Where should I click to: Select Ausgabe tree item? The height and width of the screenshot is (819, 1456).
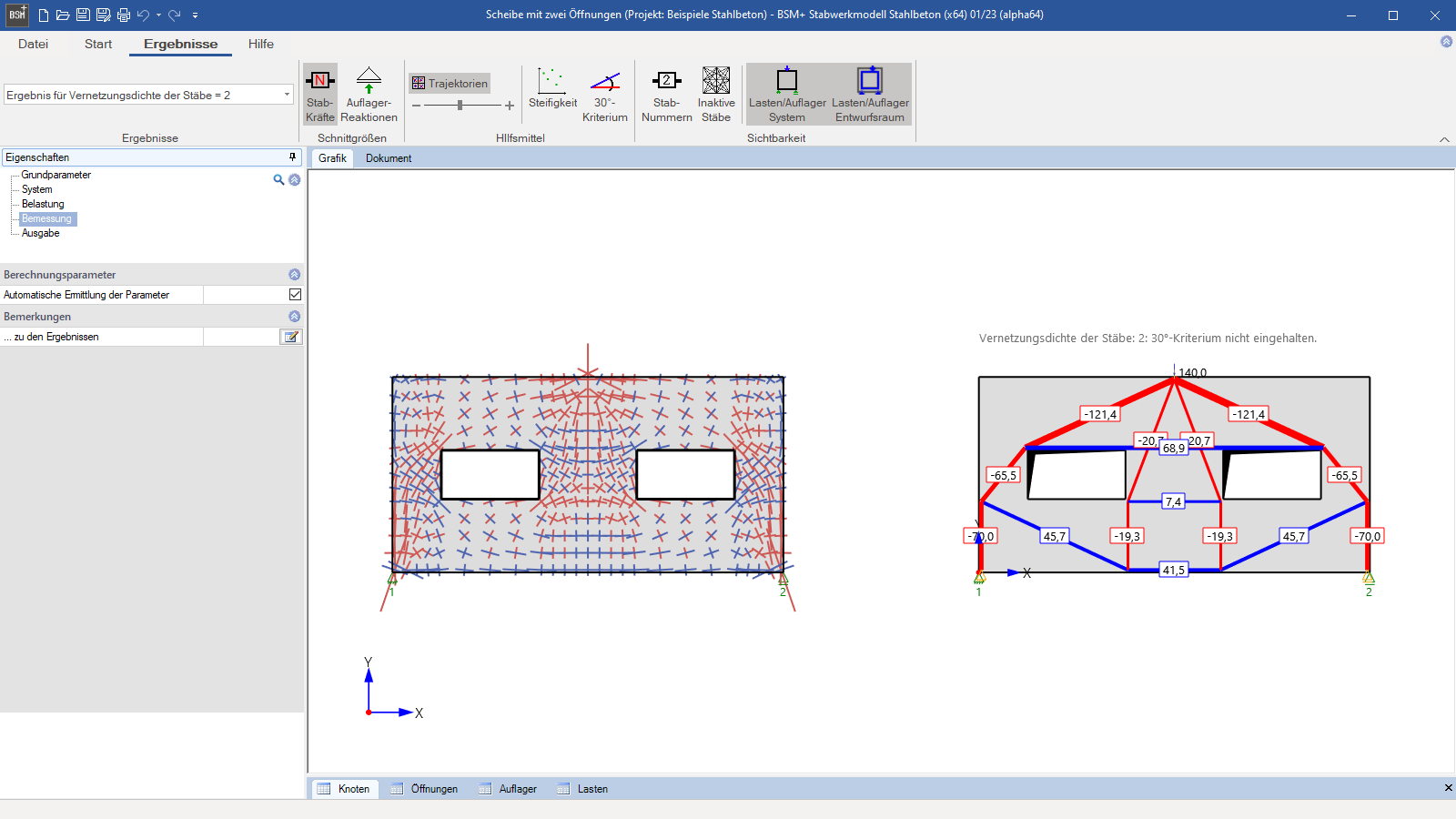tap(41, 233)
